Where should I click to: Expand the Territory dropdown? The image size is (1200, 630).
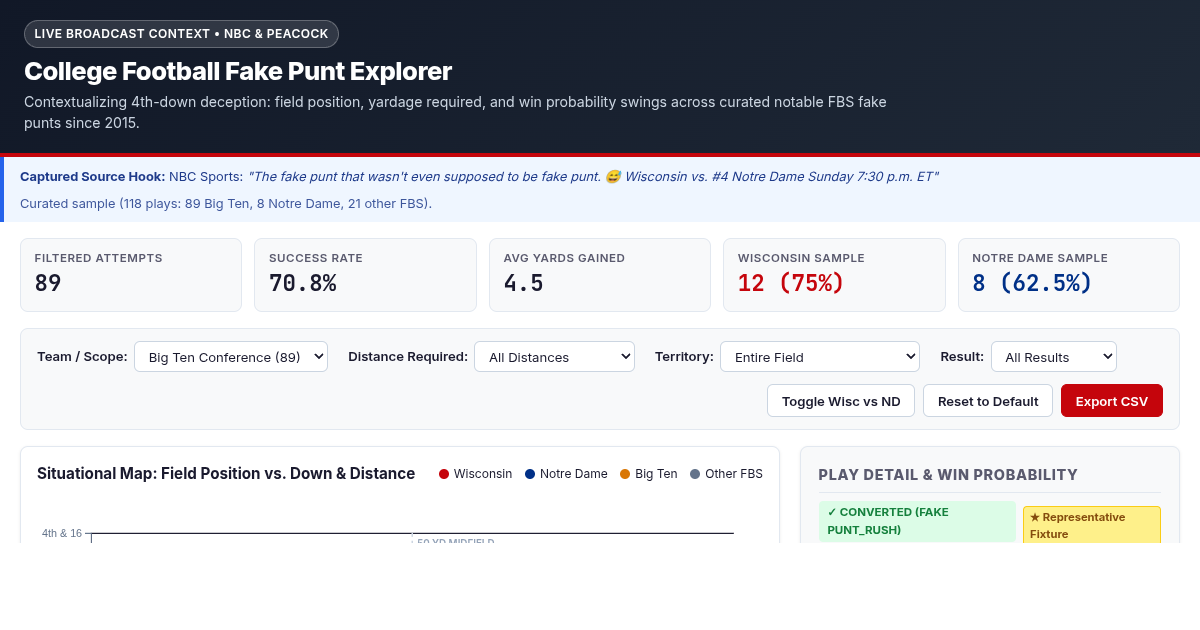coord(820,357)
